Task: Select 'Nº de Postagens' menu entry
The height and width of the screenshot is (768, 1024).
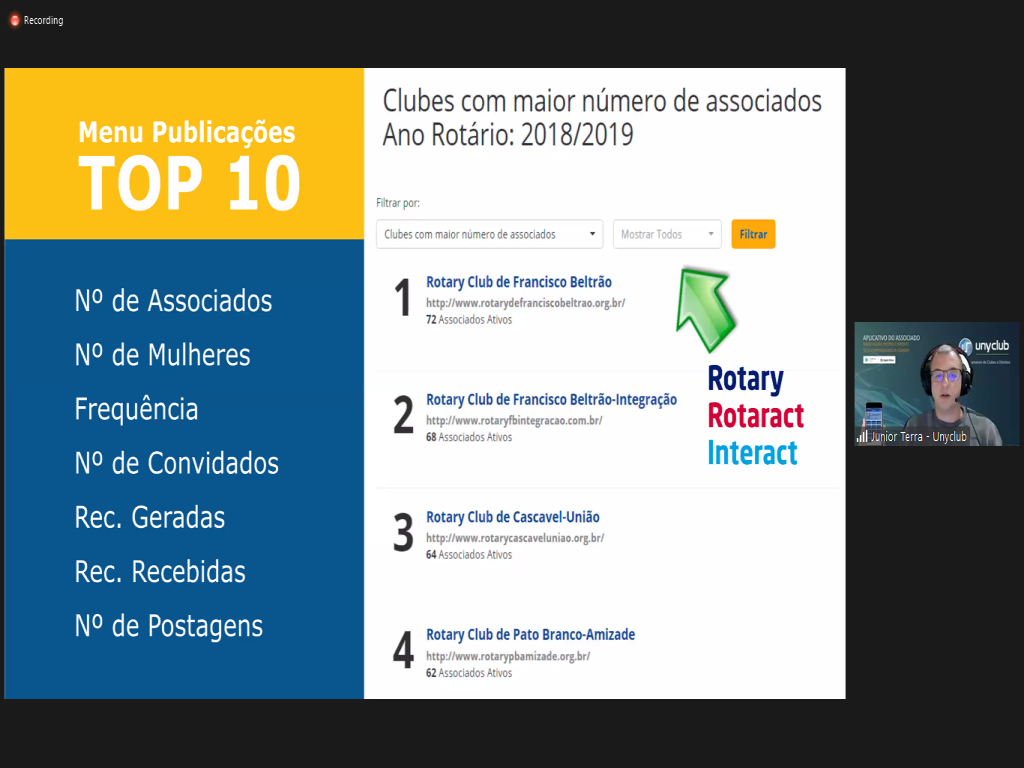Action: pyautogui.click(x=168, y=626)
